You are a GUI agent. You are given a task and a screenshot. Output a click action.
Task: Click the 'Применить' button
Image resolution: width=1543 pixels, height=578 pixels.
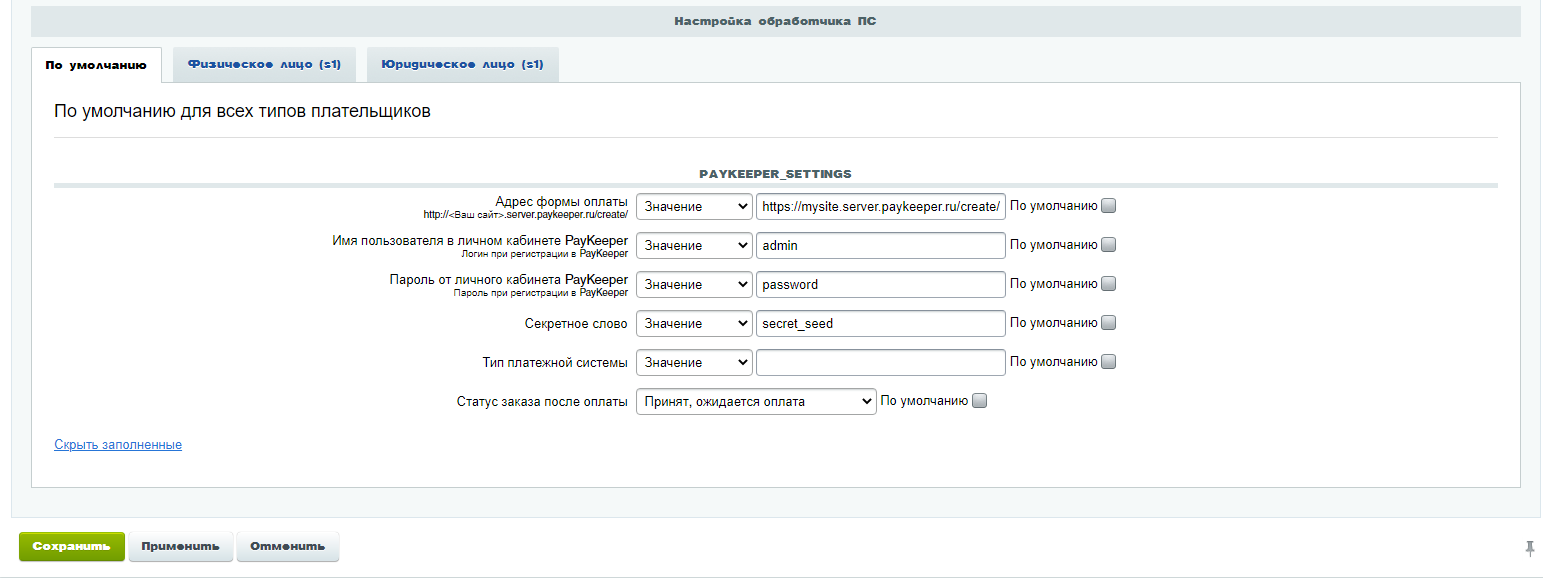(180, 547)
